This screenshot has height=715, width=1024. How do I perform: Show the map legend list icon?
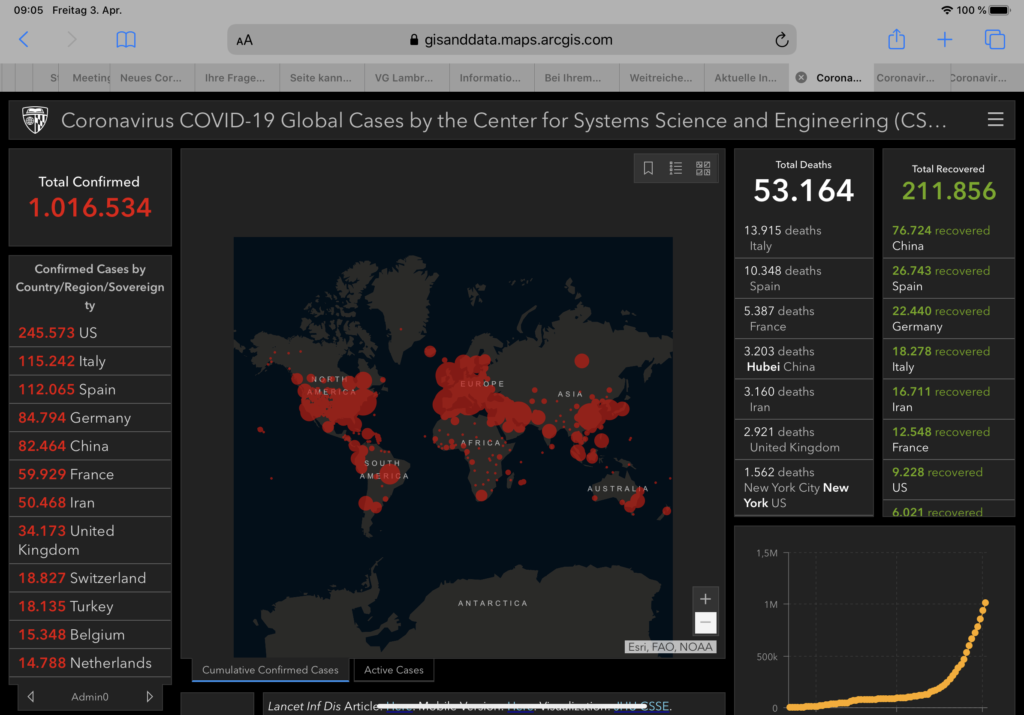[676, 168]
